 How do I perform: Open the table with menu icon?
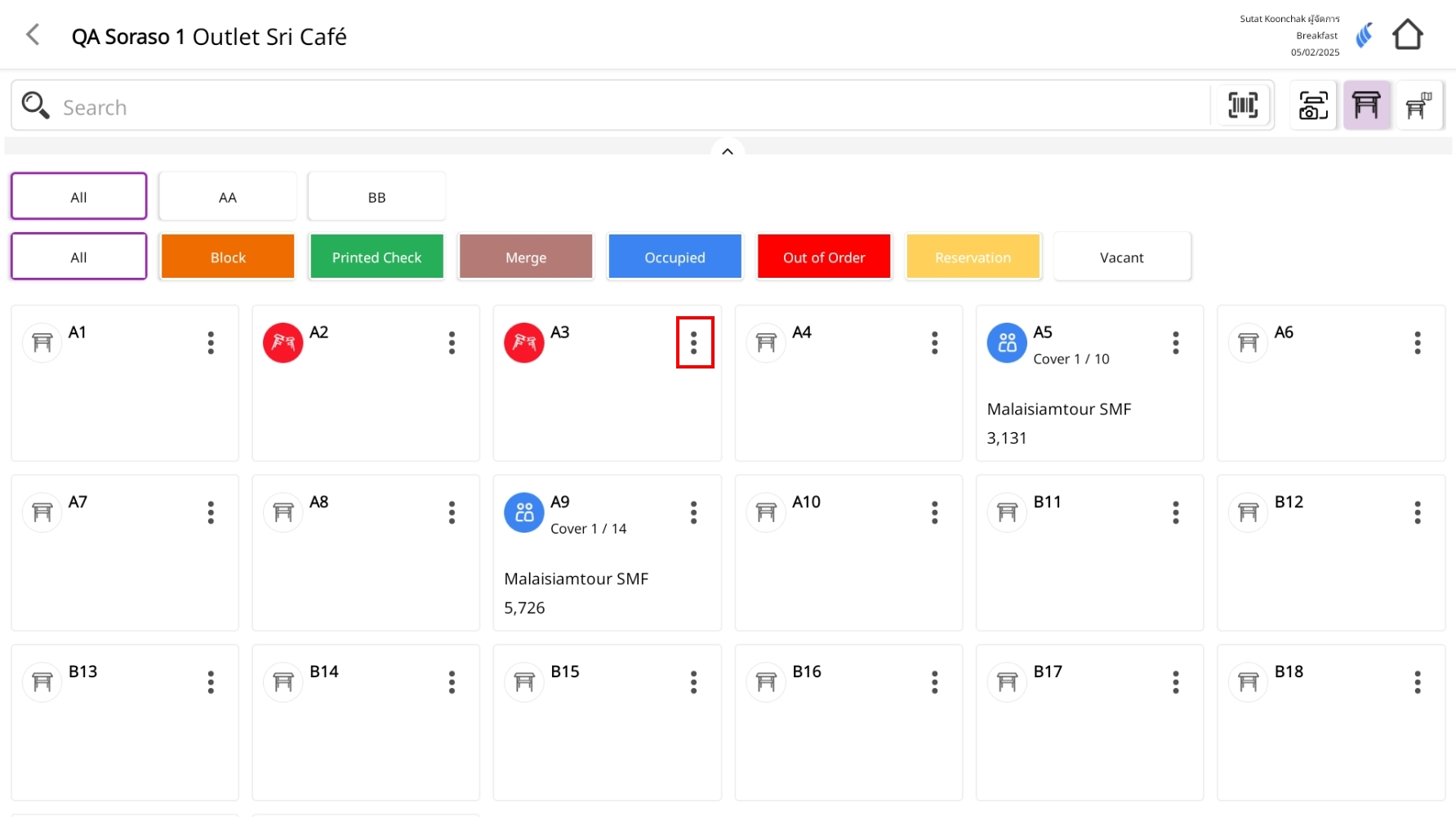tap(1418, 105)
